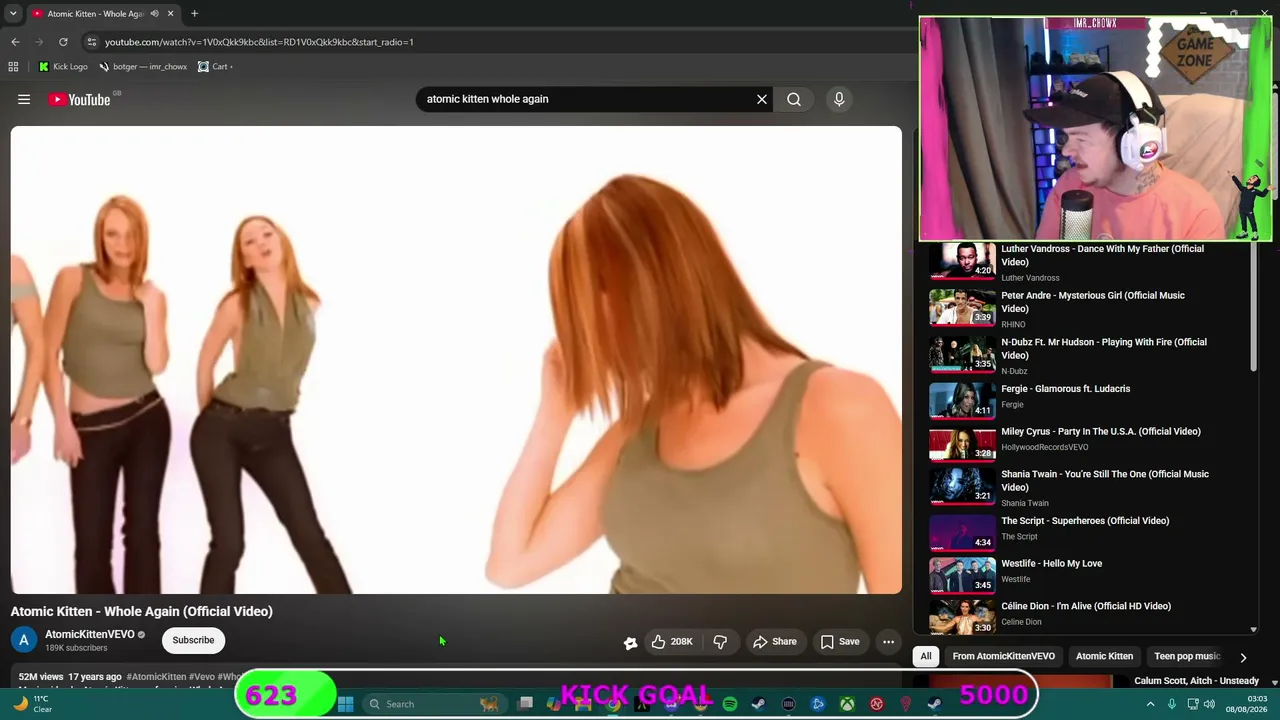Image resolution: width=1280 pixels, height=720 pixels.
Task: Show hidden system tray icons
Action: (x=1150, y=704)
